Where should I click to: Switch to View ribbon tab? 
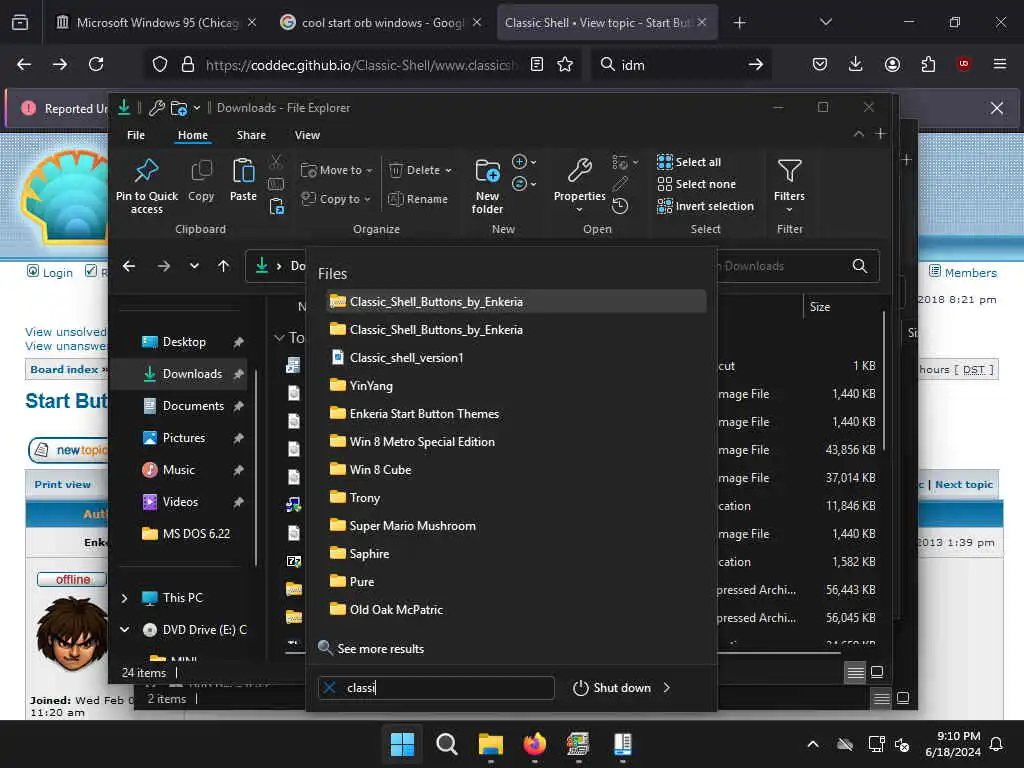pyautogui.click(x=307, y=135)
